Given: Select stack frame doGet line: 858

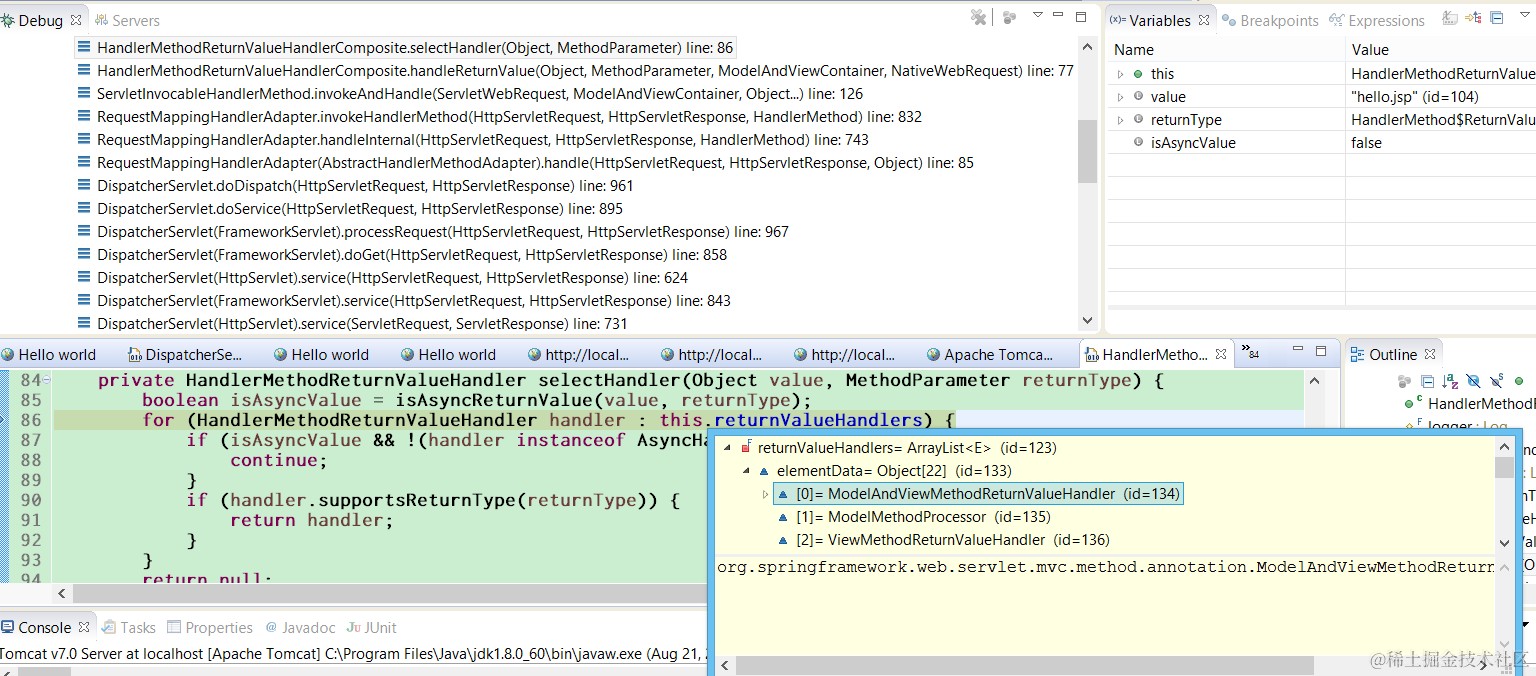Looking at the screenshot, I should [401, 255].
